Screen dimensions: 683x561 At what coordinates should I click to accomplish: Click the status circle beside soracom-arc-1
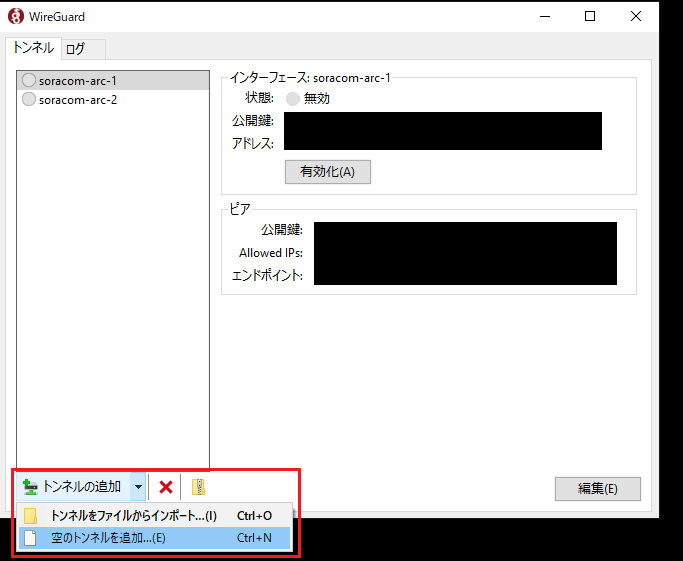(29, 80)
